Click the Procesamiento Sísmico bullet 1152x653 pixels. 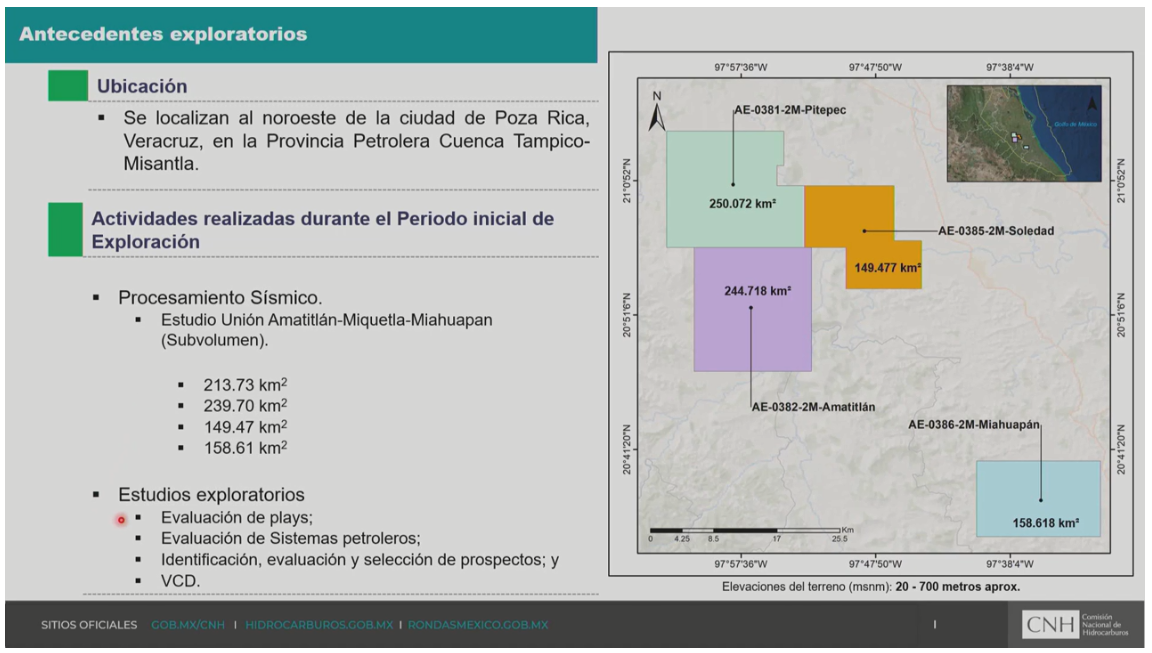pyautogui.click(x=220, y=297)
